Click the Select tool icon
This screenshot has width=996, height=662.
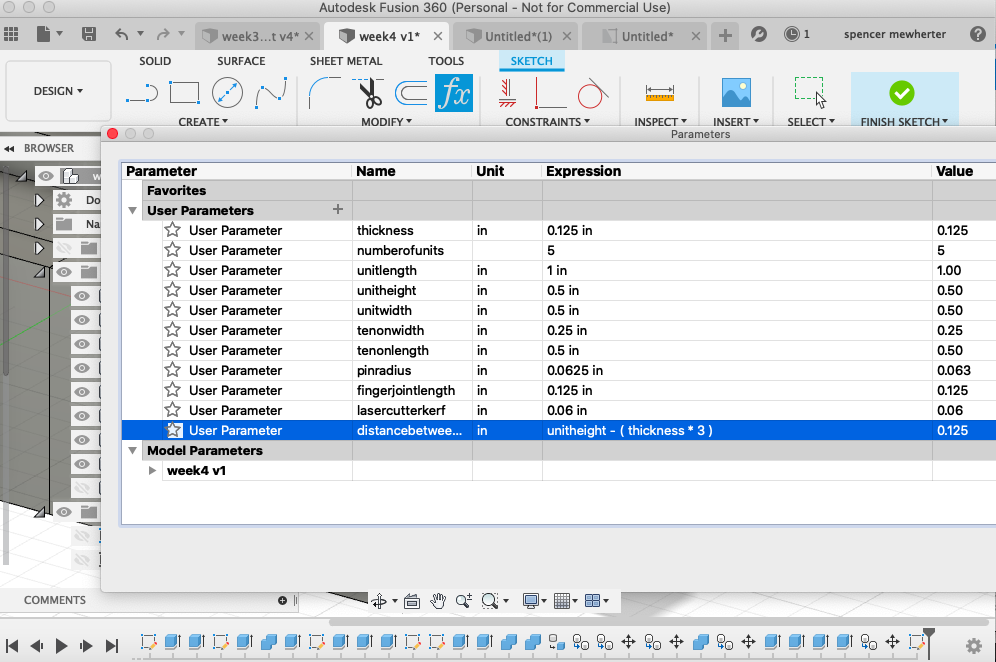pyautogui.click(x=811, y=93)
